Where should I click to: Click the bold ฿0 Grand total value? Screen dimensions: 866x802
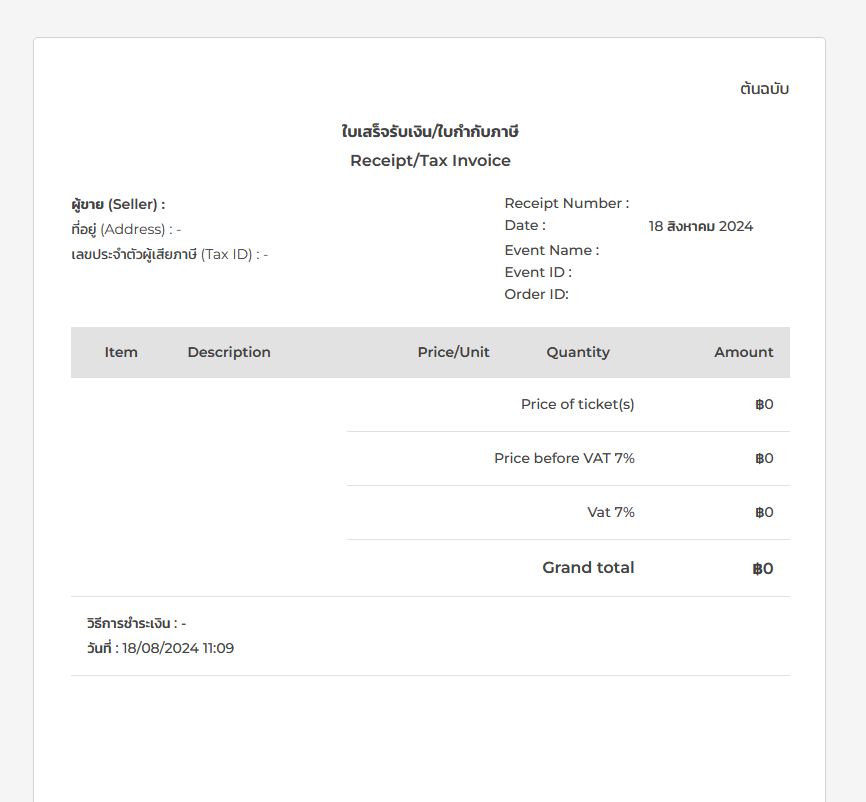coord(763,568)
